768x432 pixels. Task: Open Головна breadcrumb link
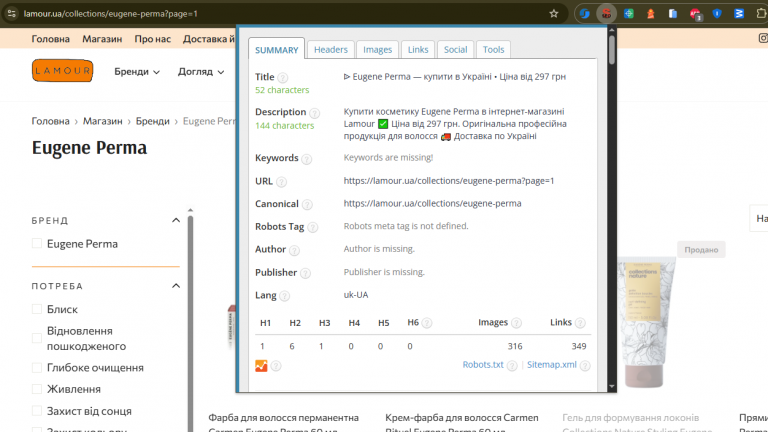tap(50, 121)
